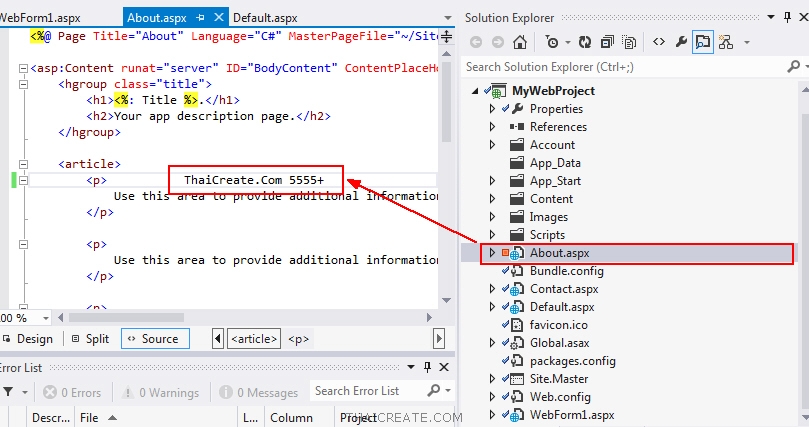Collapse MyWebProject project node

click(x=475, y=91)
